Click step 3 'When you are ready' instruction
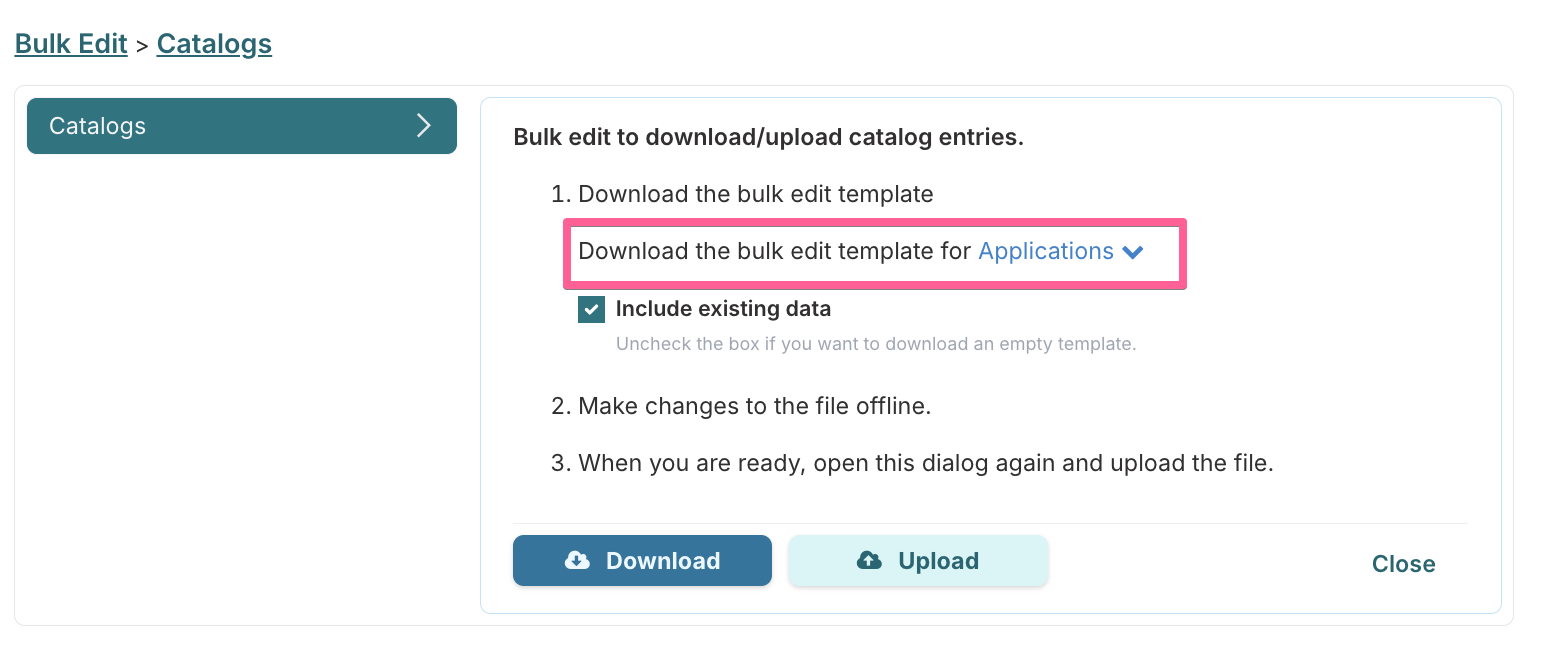 point(913,464)
